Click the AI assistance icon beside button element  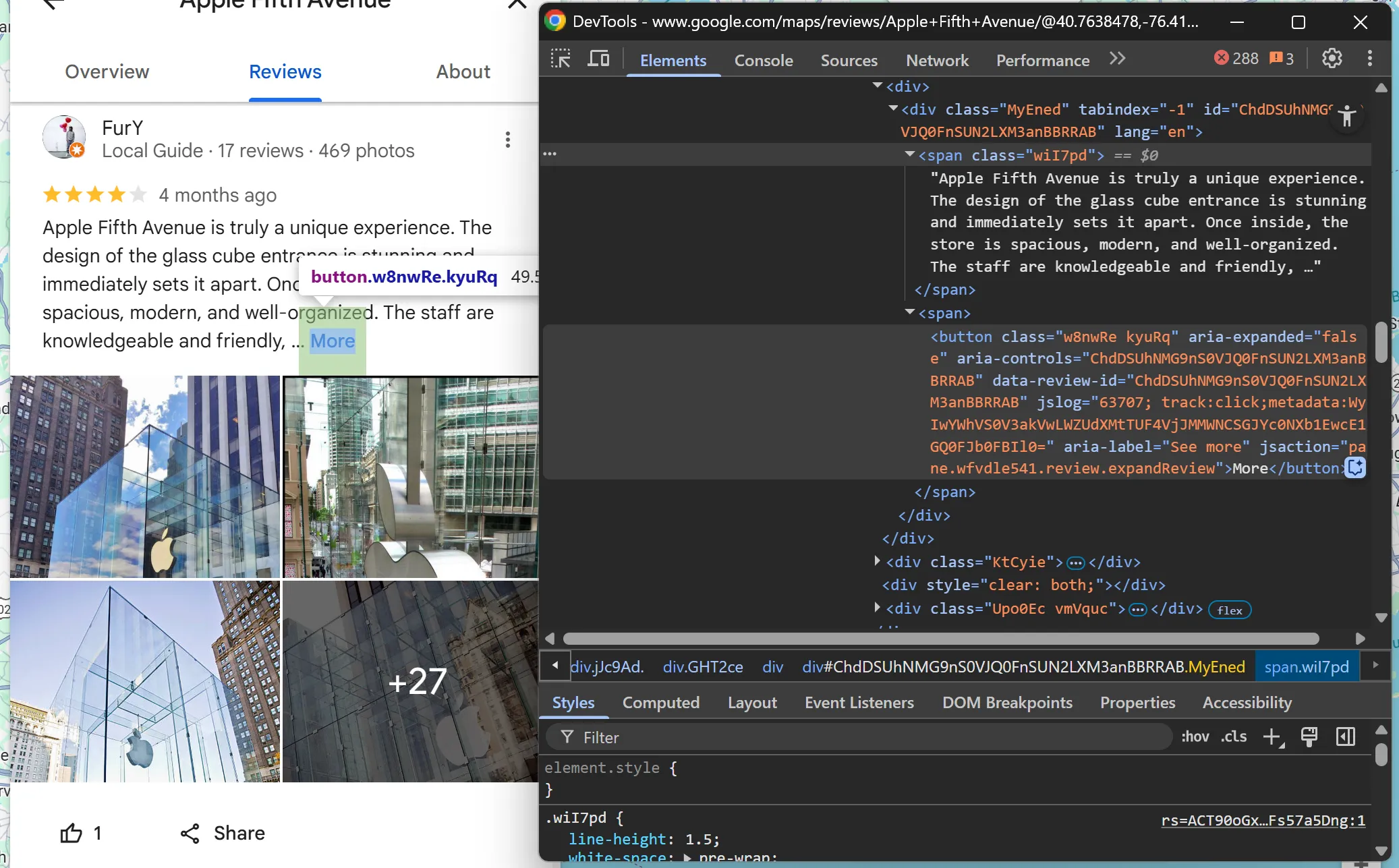pyautogui.click(x=1355, y=467)
